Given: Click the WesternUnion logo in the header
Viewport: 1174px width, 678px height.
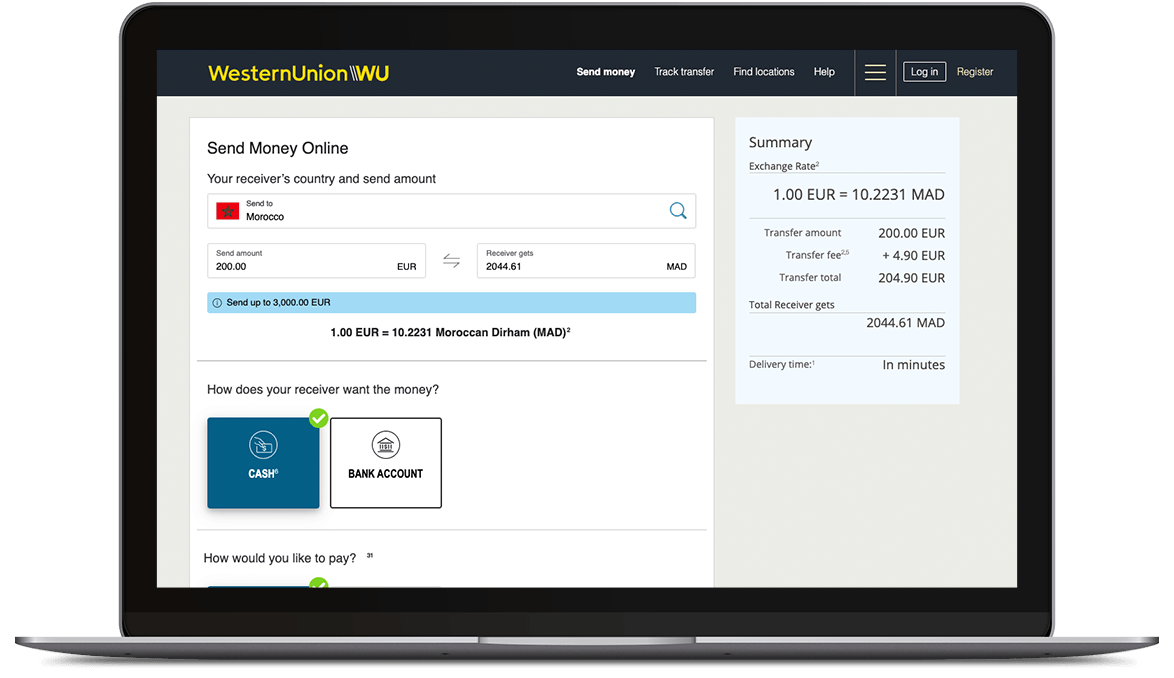Looking at the screenshot, I should (x=298, y=73).
